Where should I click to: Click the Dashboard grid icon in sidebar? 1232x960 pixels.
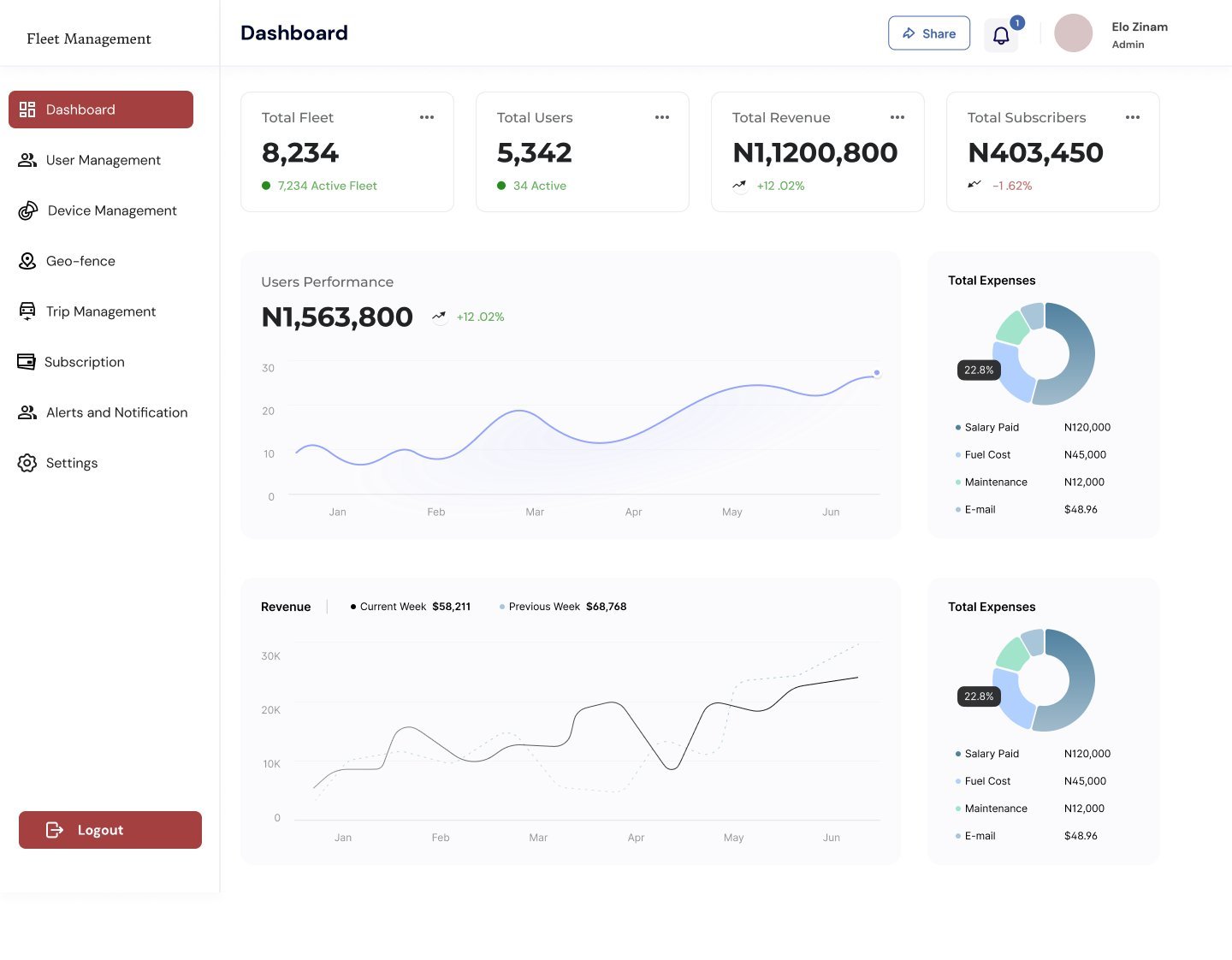(x=27, y=110)
